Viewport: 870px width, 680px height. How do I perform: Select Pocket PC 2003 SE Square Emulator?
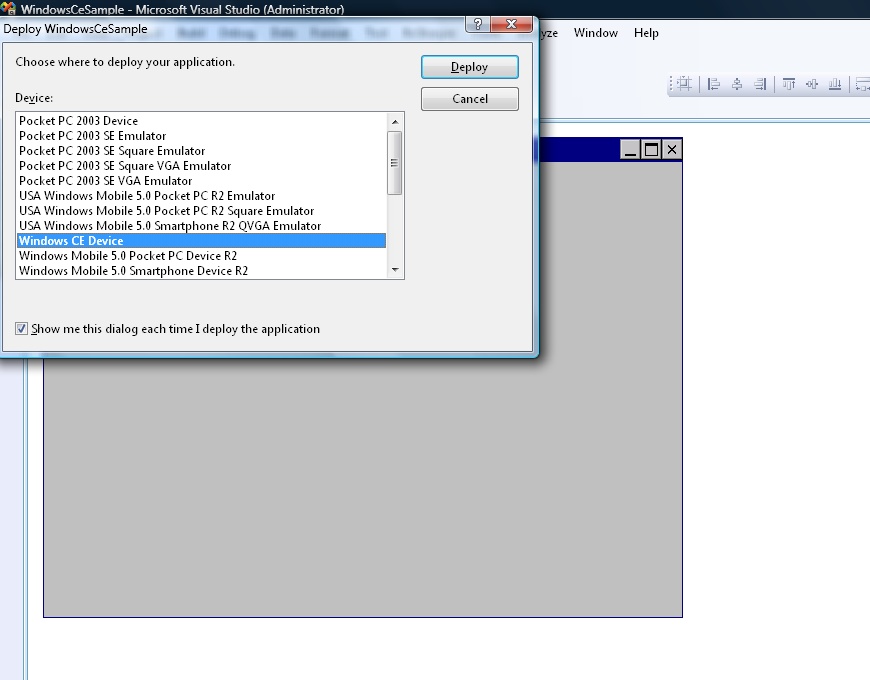201,151
